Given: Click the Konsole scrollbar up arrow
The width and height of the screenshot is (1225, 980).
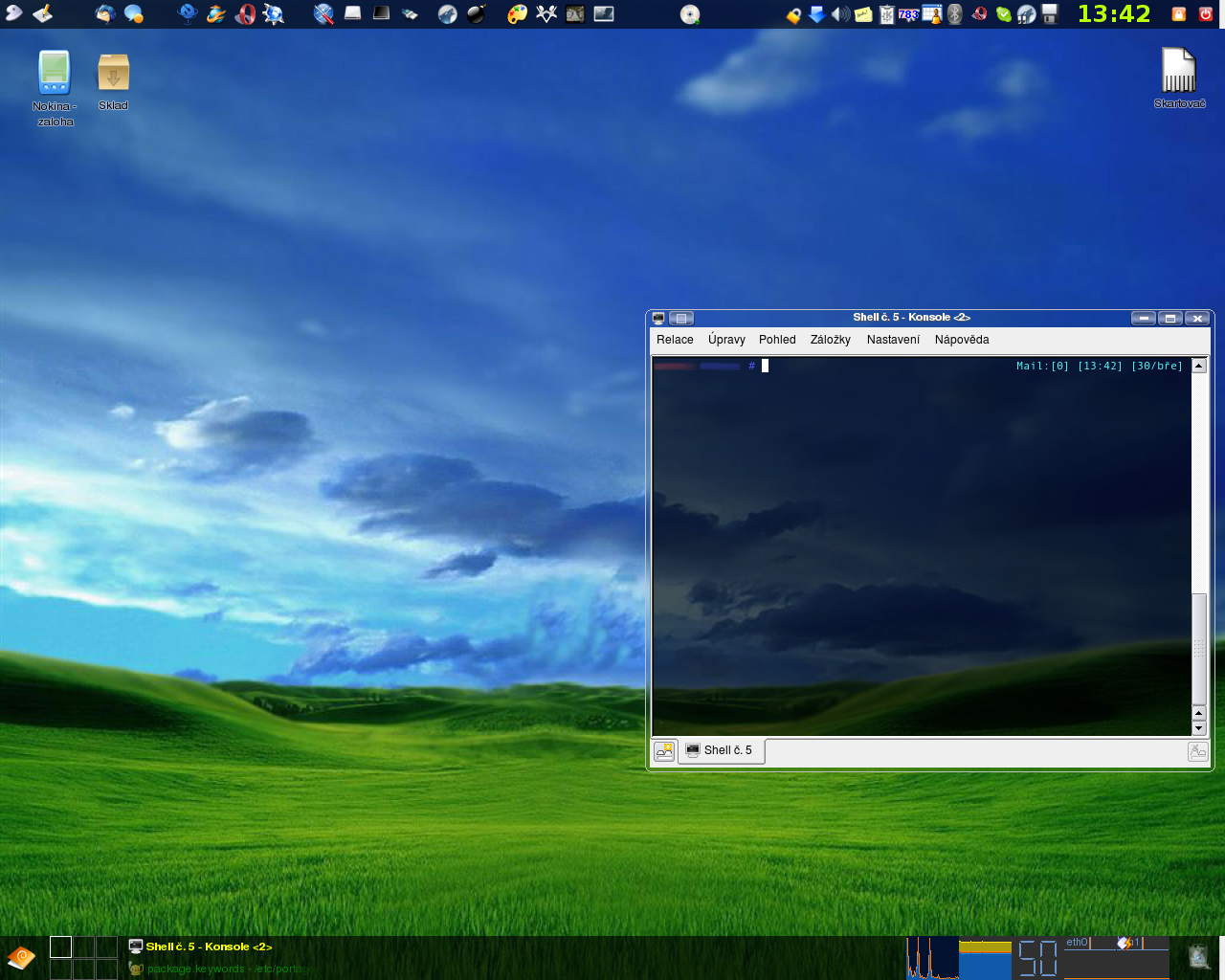Looking at the screenshot, I should (1199, 365).
